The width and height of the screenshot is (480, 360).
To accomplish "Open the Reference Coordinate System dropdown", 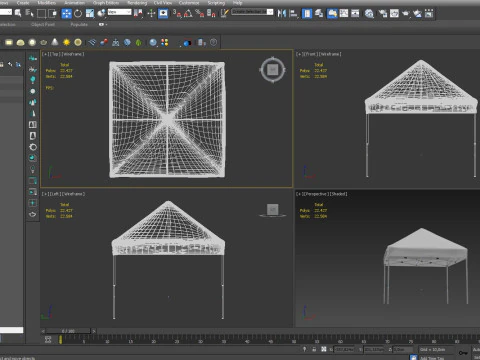I will tap(119, 12).
